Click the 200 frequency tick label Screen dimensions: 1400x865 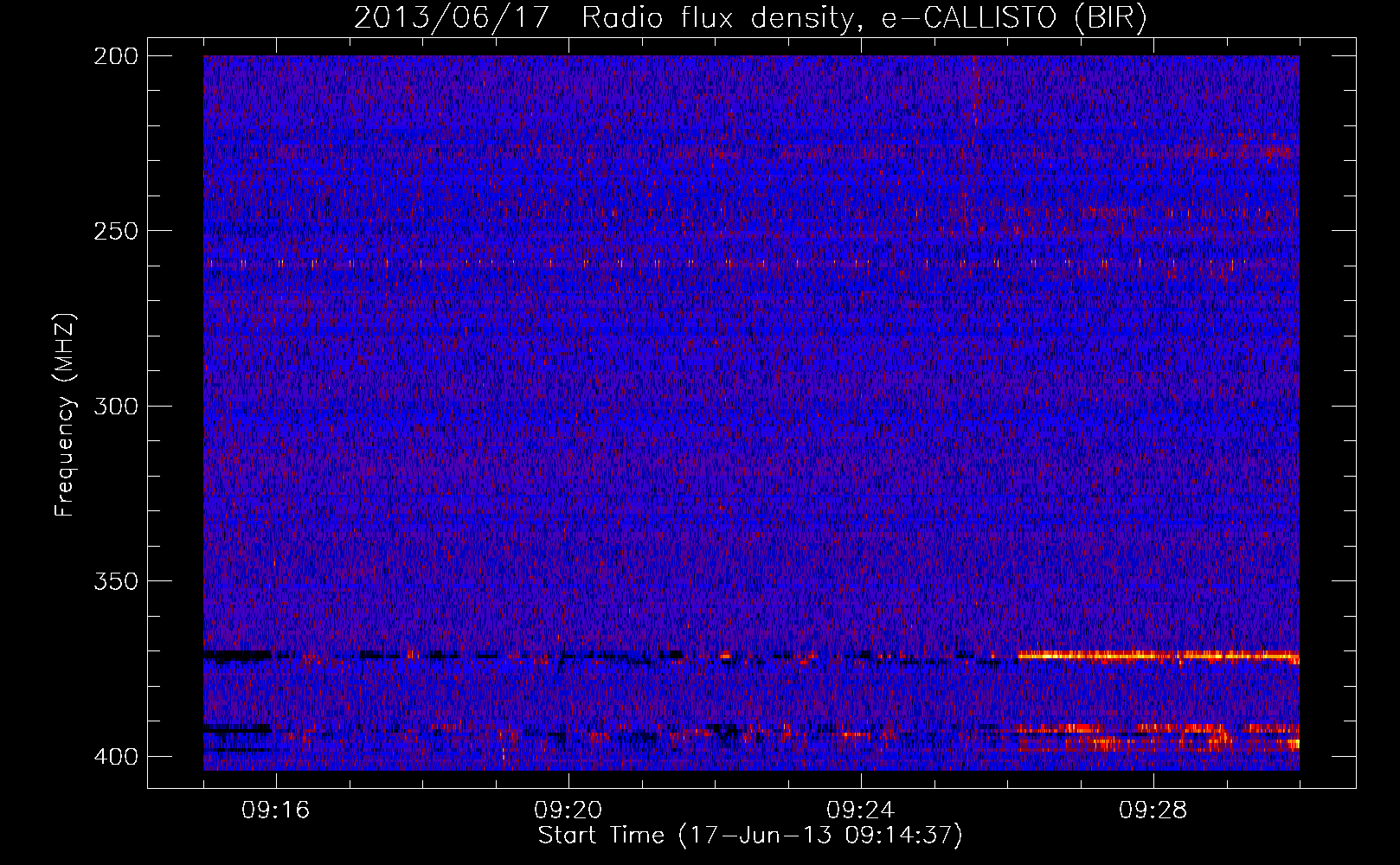(115, 56)
